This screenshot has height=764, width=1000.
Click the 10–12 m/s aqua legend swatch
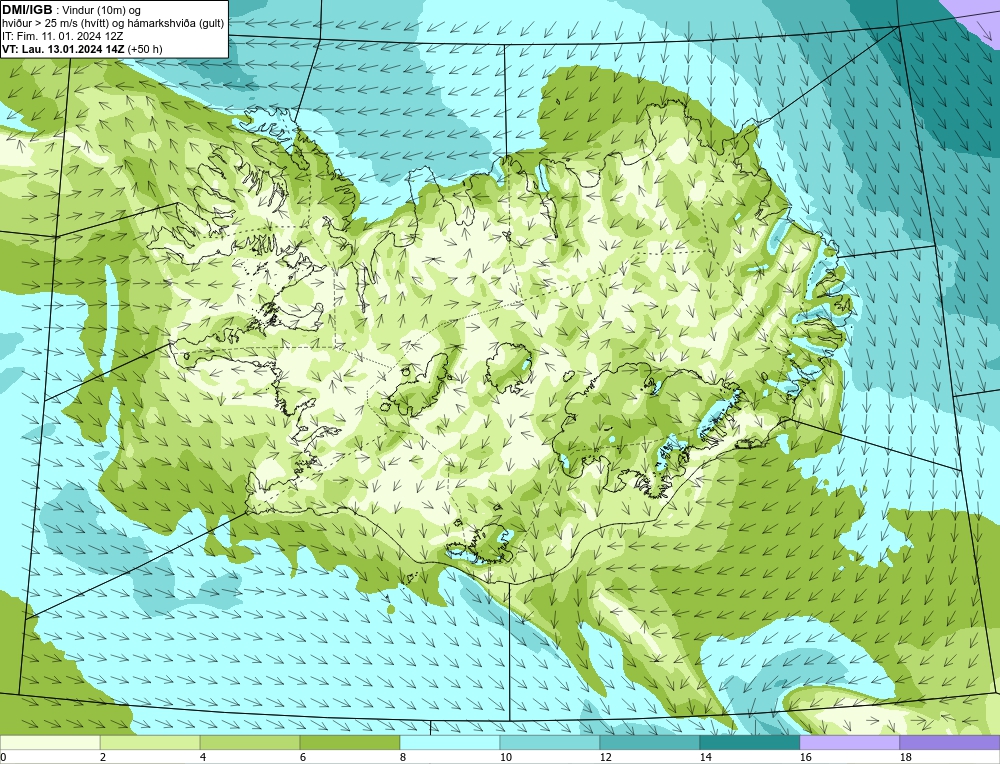coord(550,742)
